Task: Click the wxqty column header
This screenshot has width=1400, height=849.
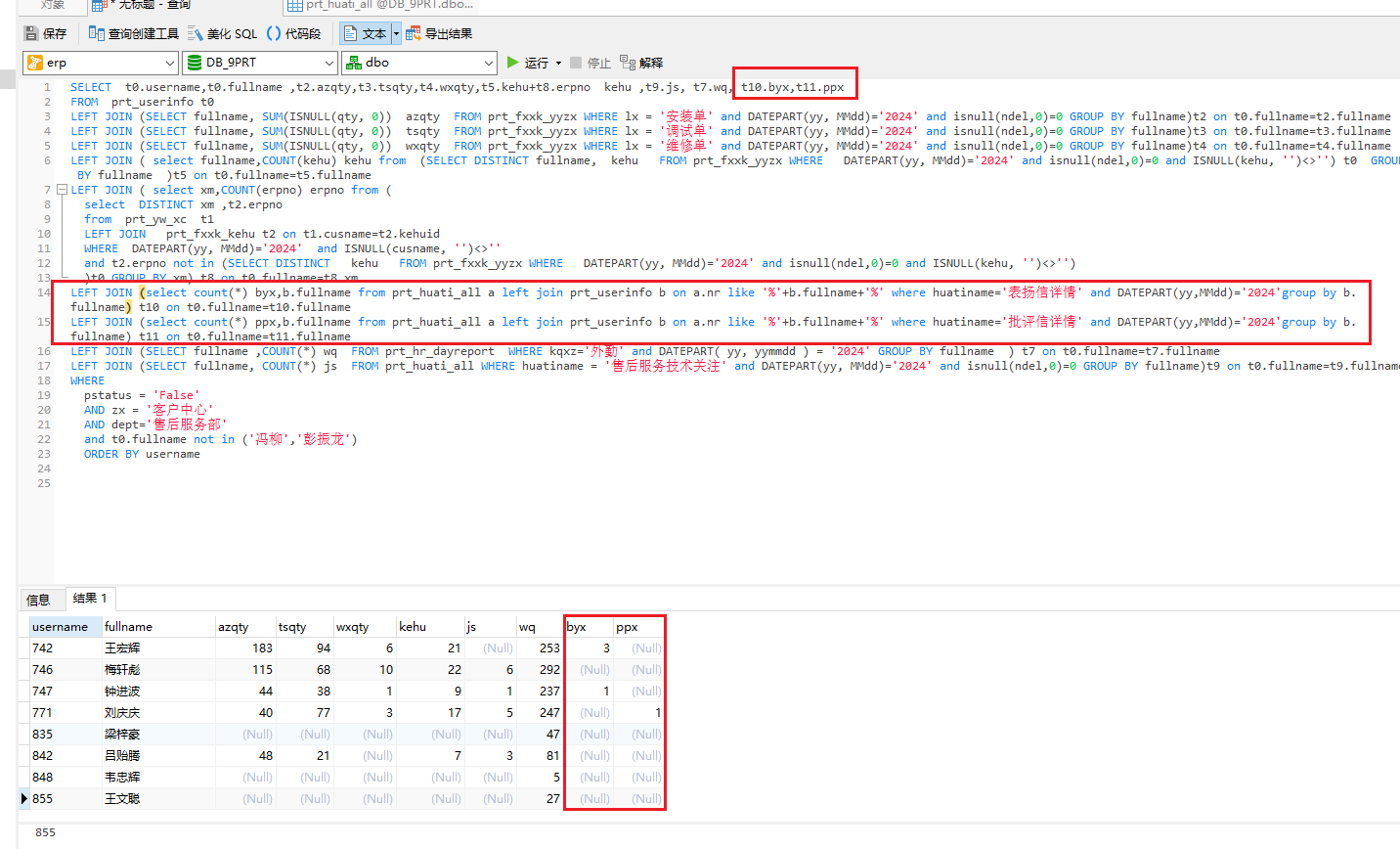Action: tap(365, 627)
